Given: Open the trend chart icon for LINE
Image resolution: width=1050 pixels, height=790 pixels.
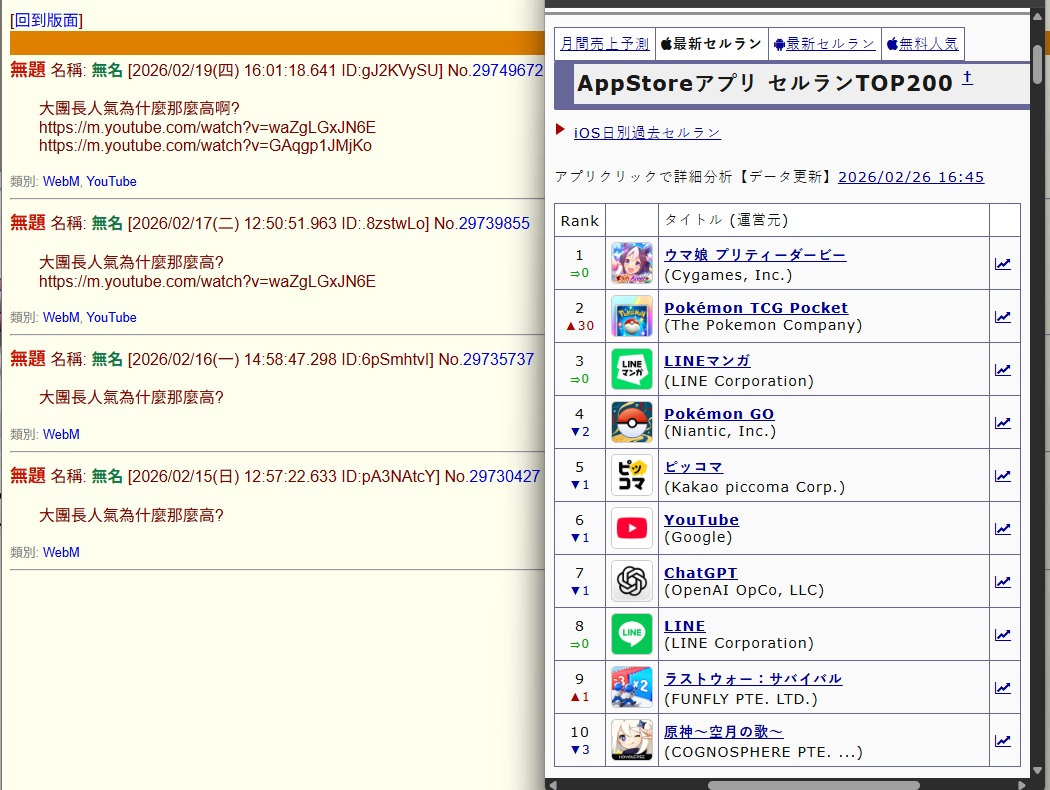Looking at the screenshot, I should 1003,635.
